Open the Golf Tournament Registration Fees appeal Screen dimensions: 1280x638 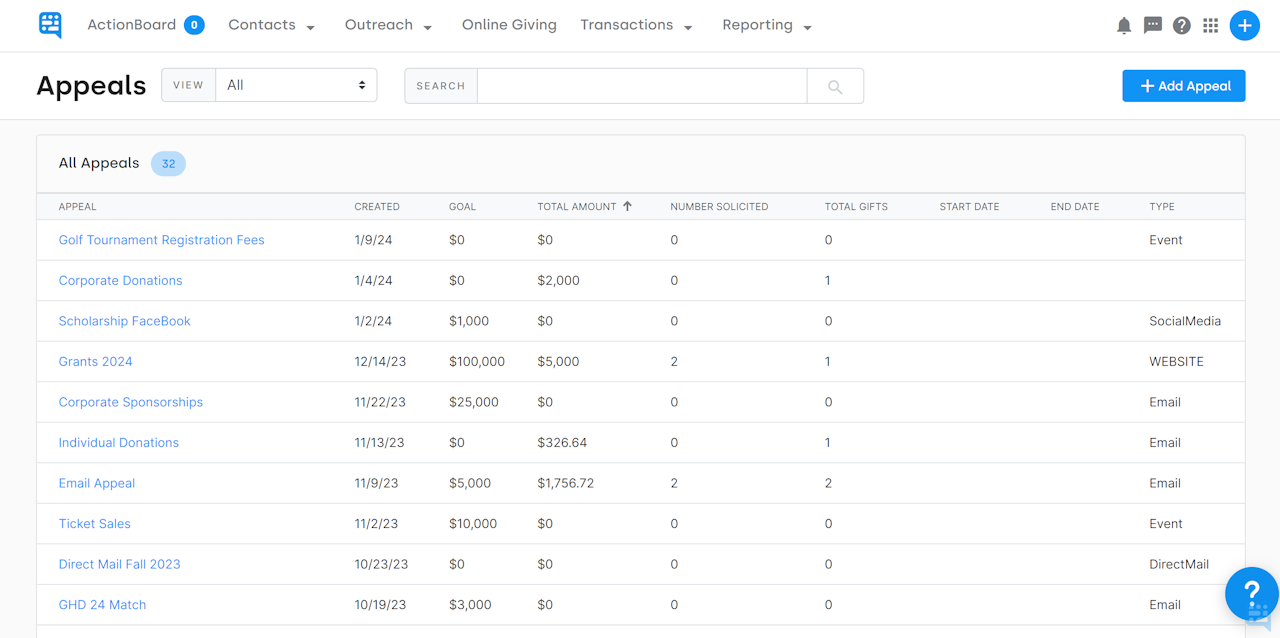pos(161,240)
